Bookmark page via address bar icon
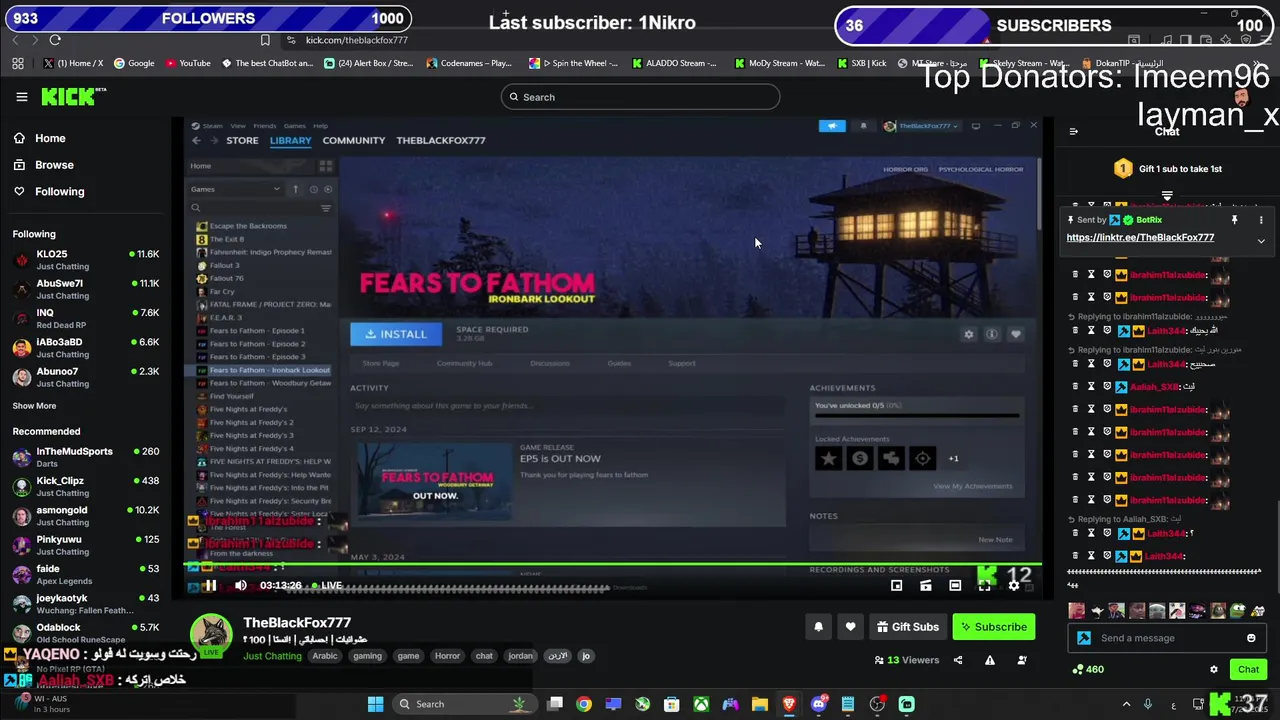 pos(265,40)
